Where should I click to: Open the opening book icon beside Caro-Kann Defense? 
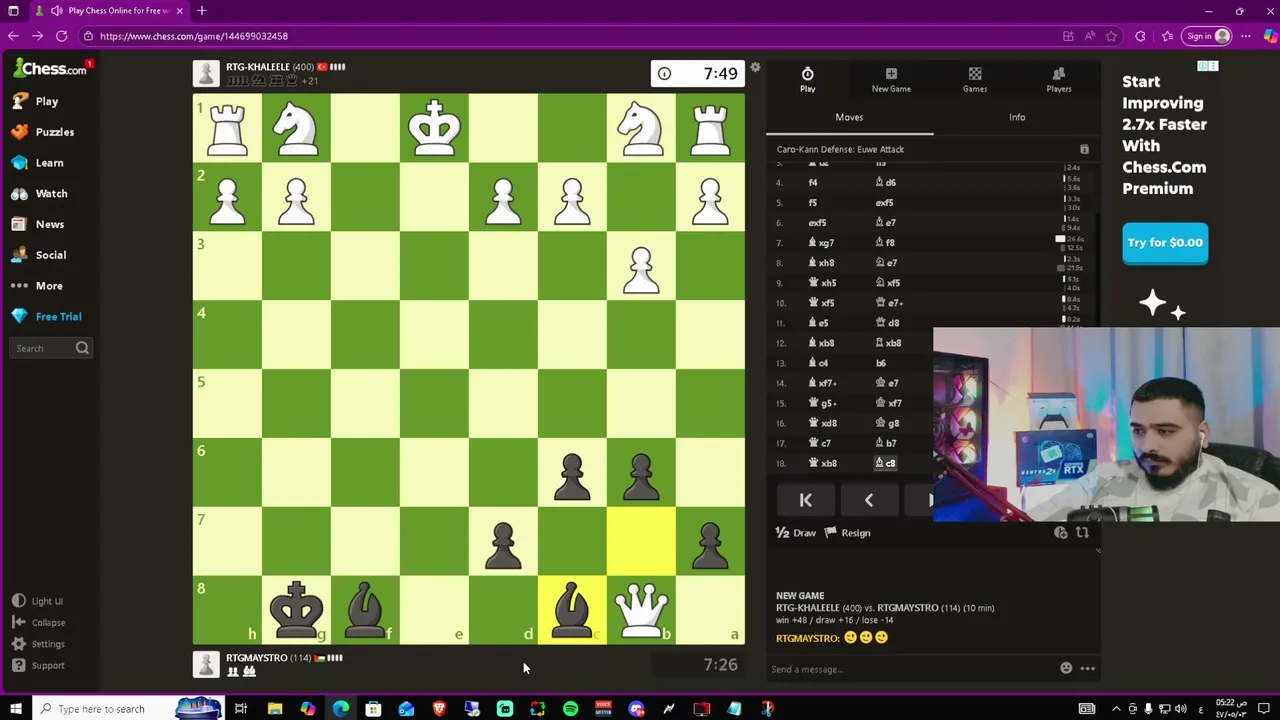point(1084,149)
